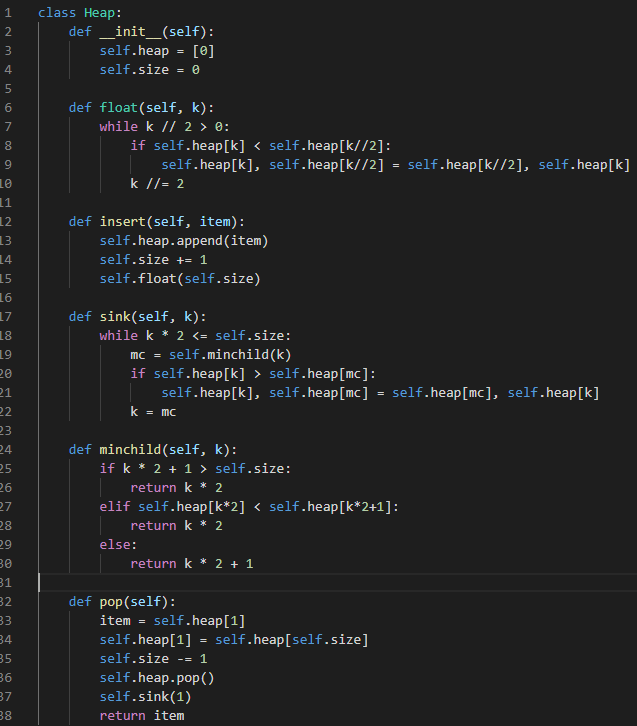Screen dimensions: 637x726
Task: Click line number 3 in the gutter
Action: [x=8, y=51]
